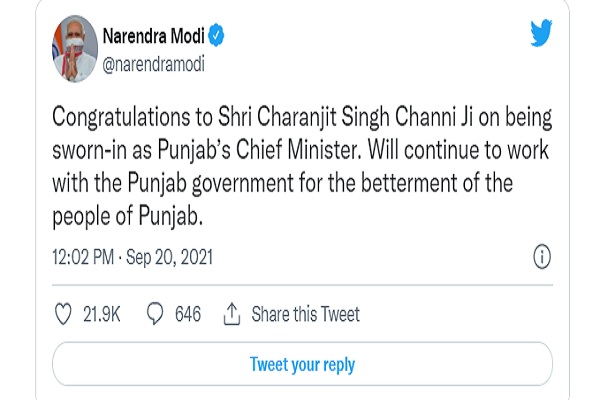Like the tweet with the heart icon
Image resolution: width=600 pixels, height=400 pixels.
pyautogui.click(x=63, y=314)
